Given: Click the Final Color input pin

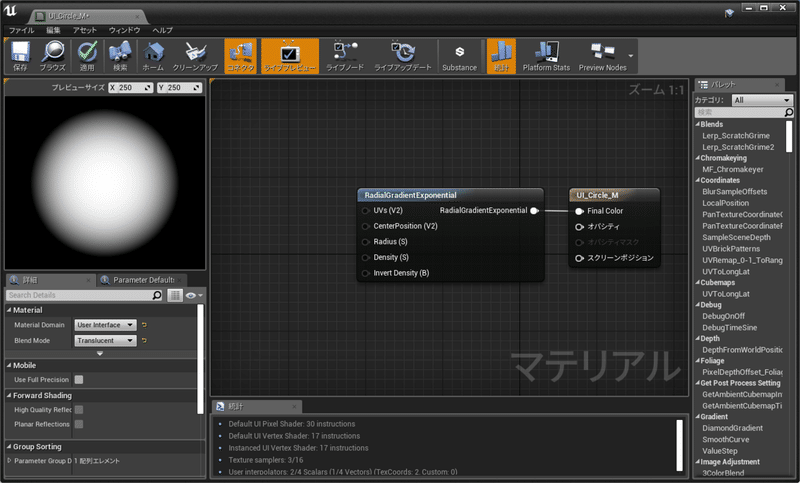Looking at the screenshot, I should coord(579,211).
